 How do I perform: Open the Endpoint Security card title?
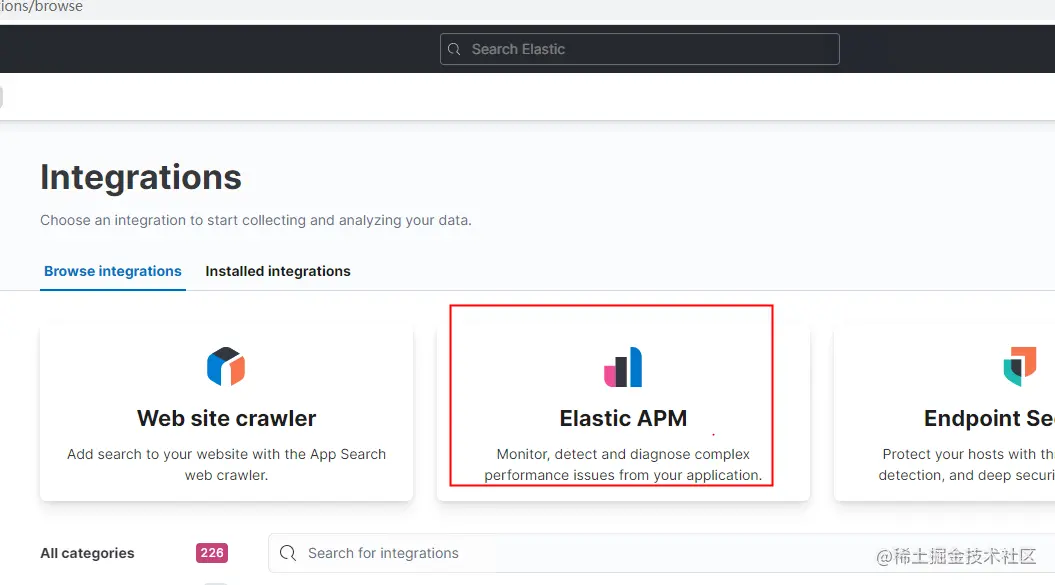pyautogui.click(x=989, y=418)
